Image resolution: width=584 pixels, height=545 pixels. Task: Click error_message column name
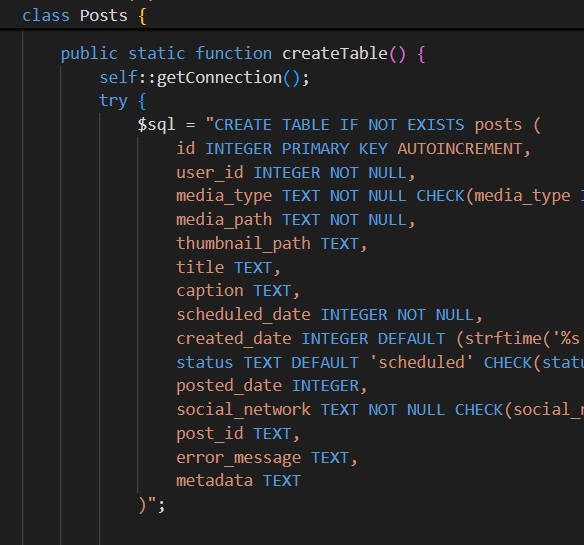click(x=239, y=458)
